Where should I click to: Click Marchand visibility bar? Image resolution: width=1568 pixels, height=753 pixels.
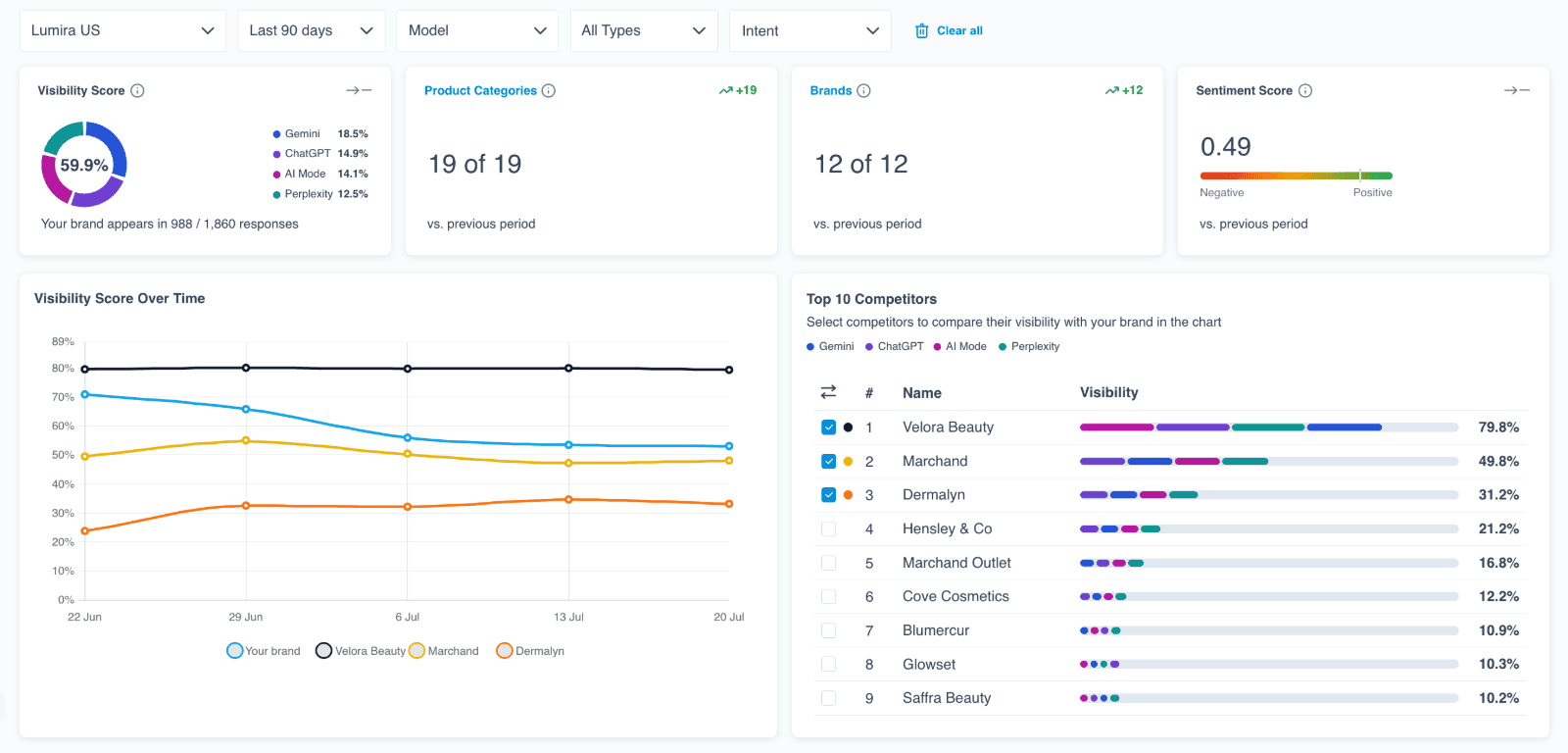pyautogui.click(x=1269, y=461)
